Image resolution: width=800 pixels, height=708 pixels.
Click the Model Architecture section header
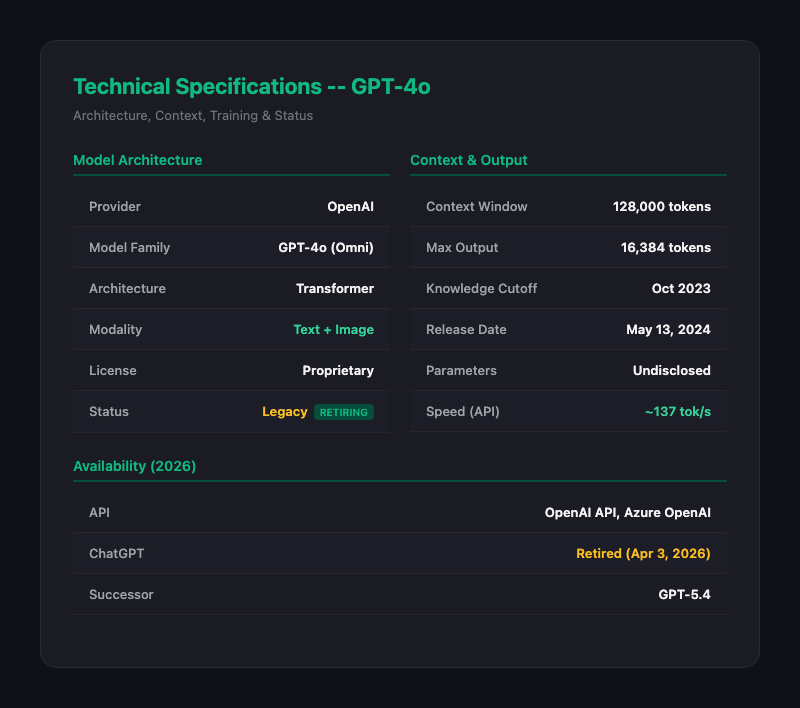[138, 160]
